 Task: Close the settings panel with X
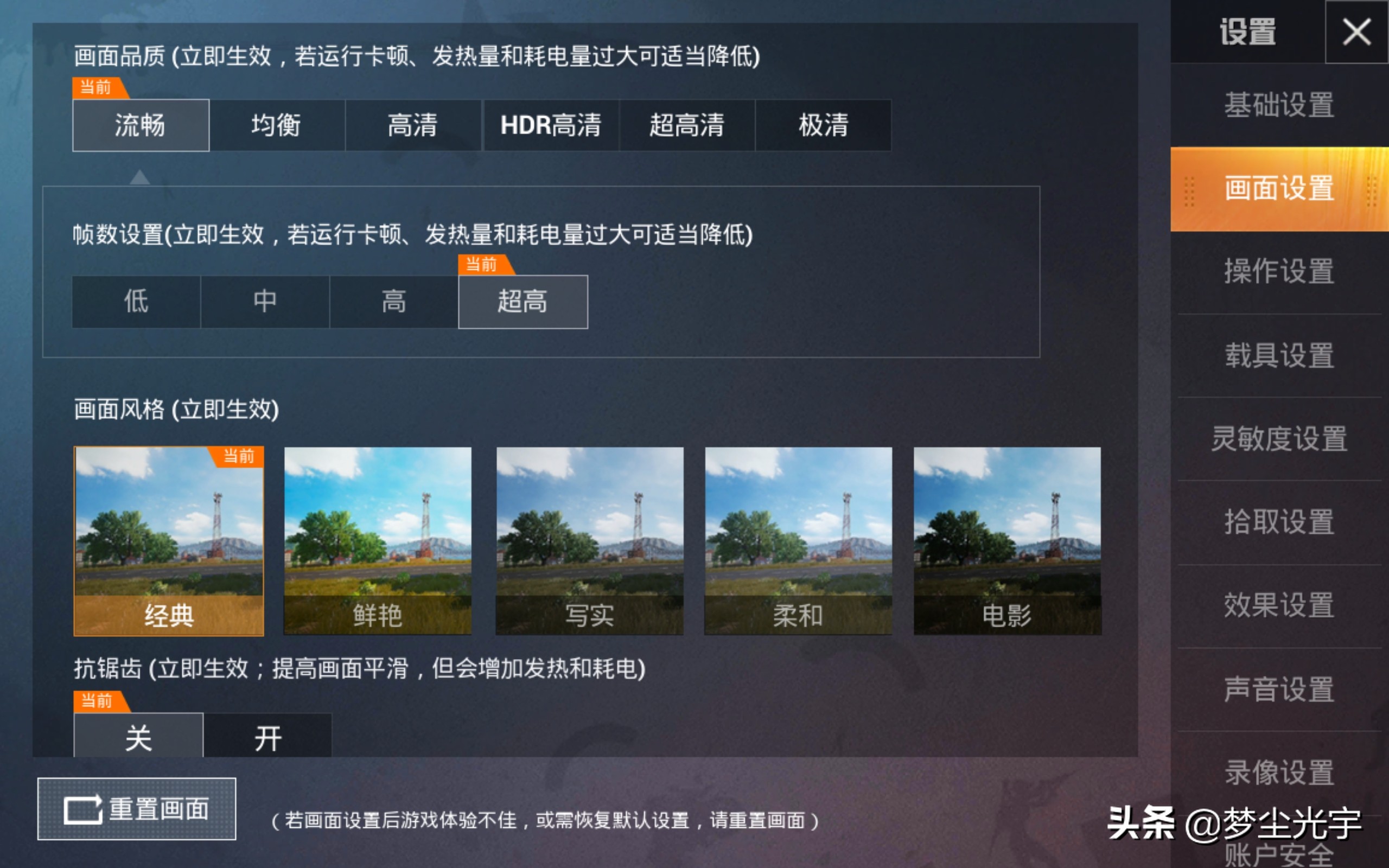pos(1356,31)
